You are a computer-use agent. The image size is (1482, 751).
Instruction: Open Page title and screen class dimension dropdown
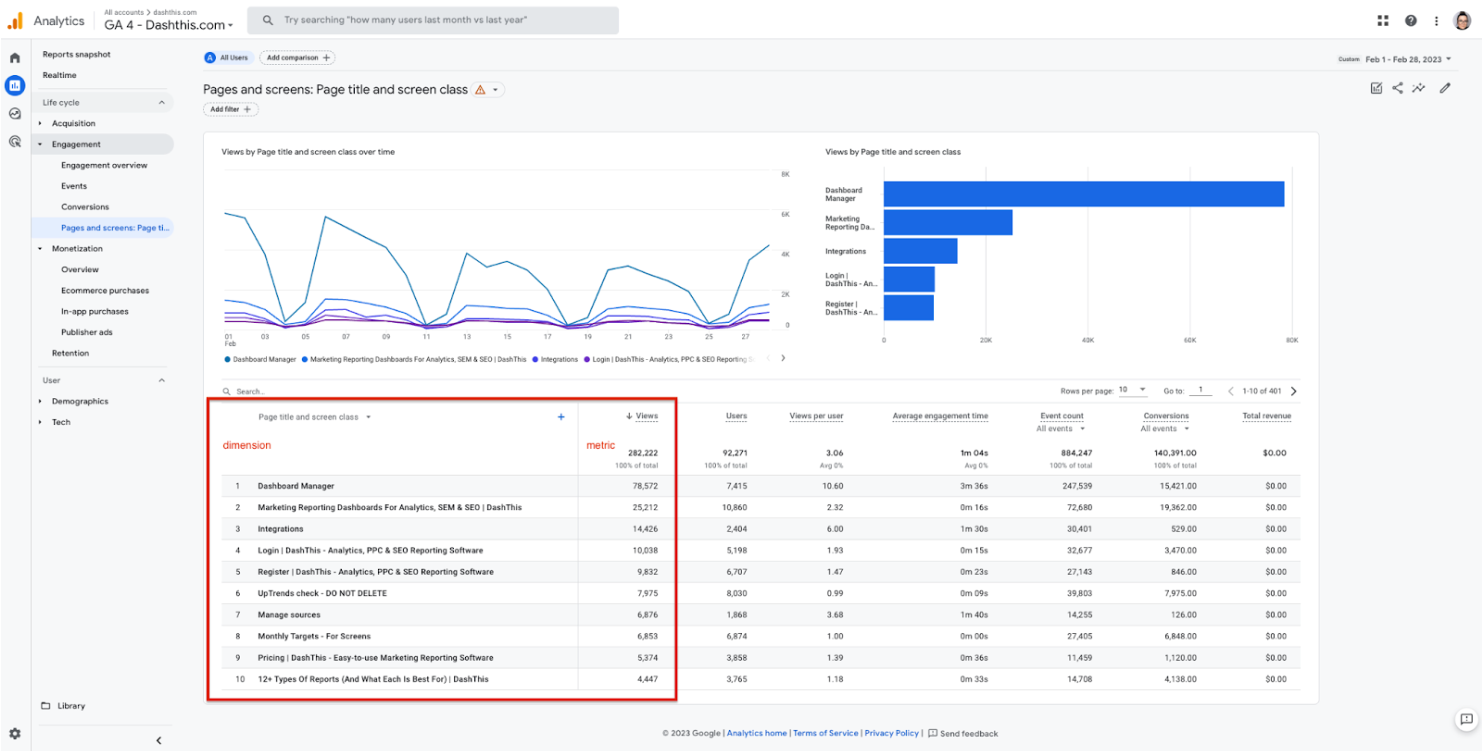tap(314, 417)
